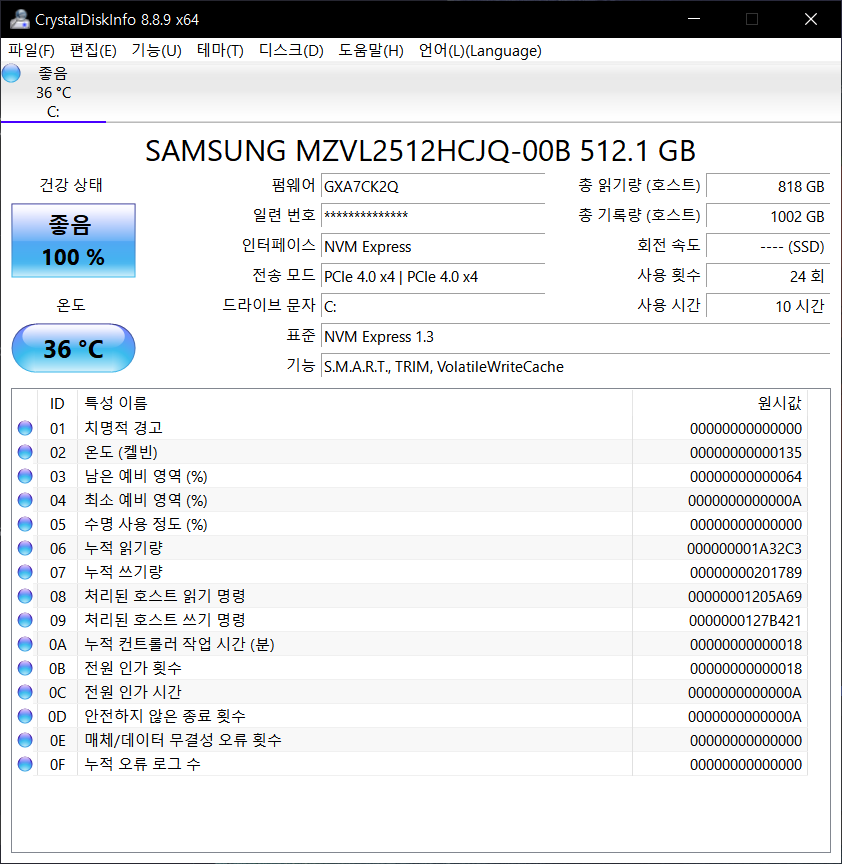Image resolution: width=842 pixels, height=864 pixels.
Task: Click status orb for ID 0A 컨트롤러 작업 시간
Action: (25, 644)
